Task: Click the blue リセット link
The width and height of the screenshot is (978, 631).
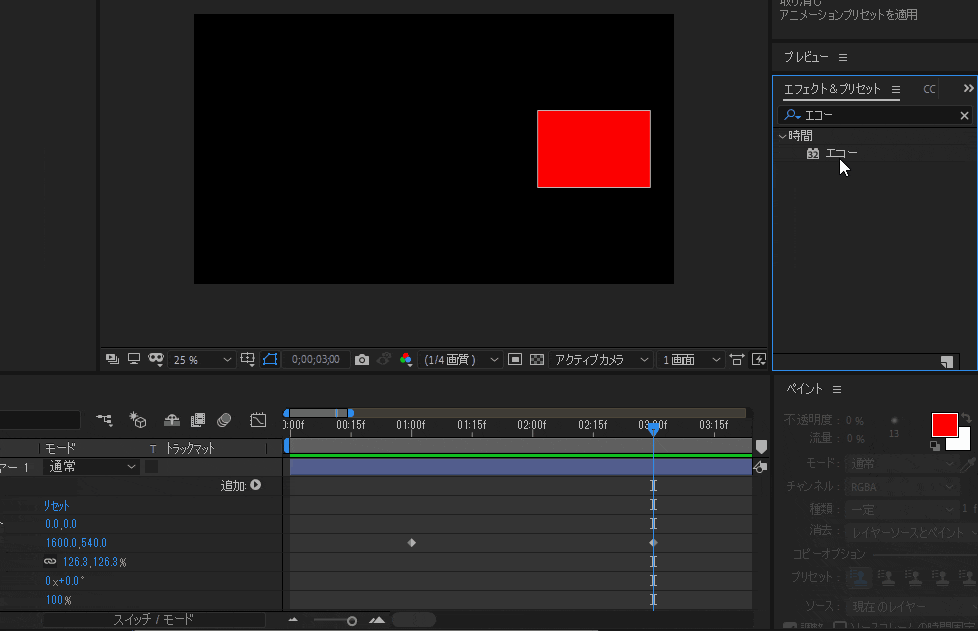Action: pos(56,506)
